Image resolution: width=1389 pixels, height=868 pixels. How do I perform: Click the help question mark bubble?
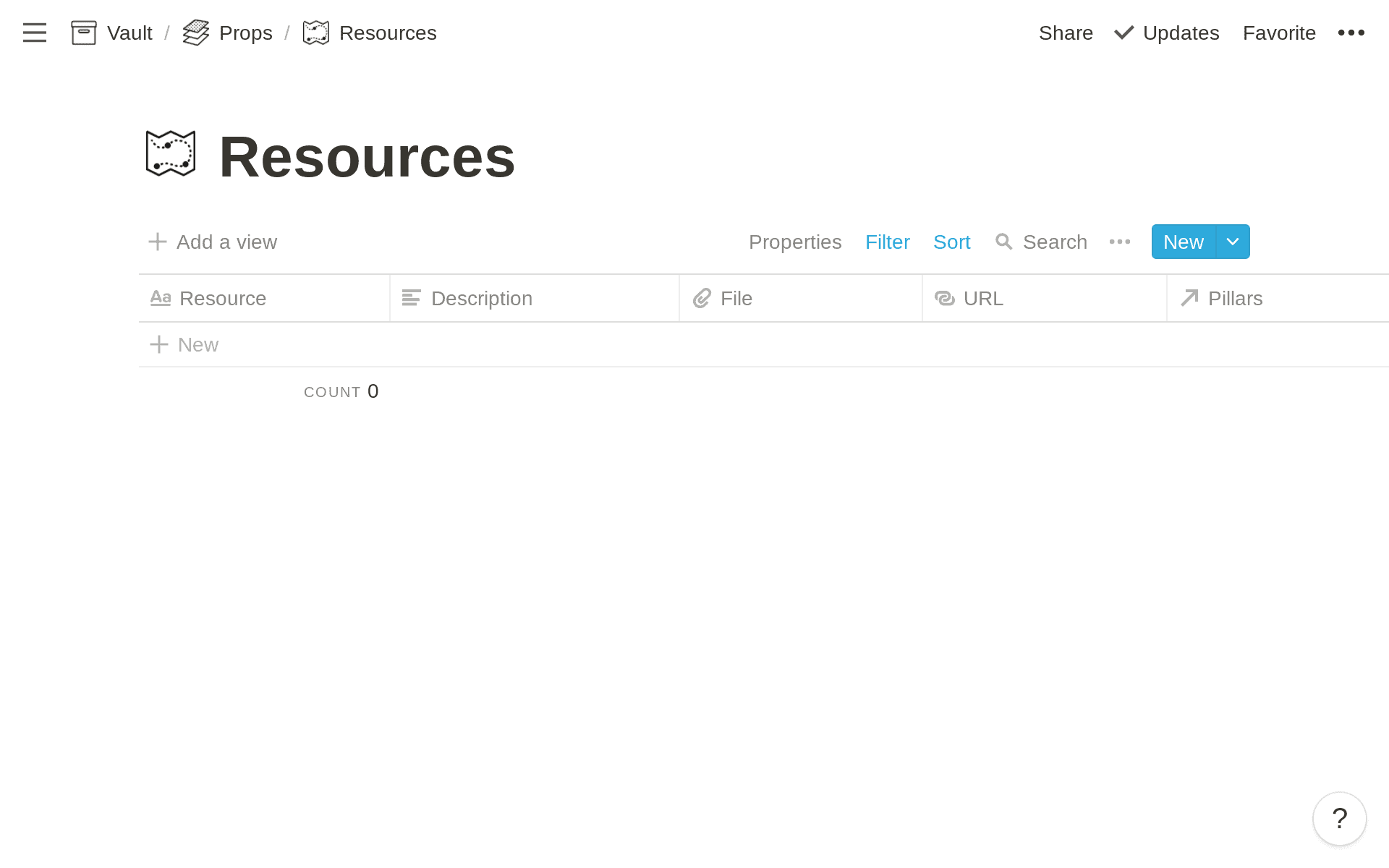tap(1339, 819)
